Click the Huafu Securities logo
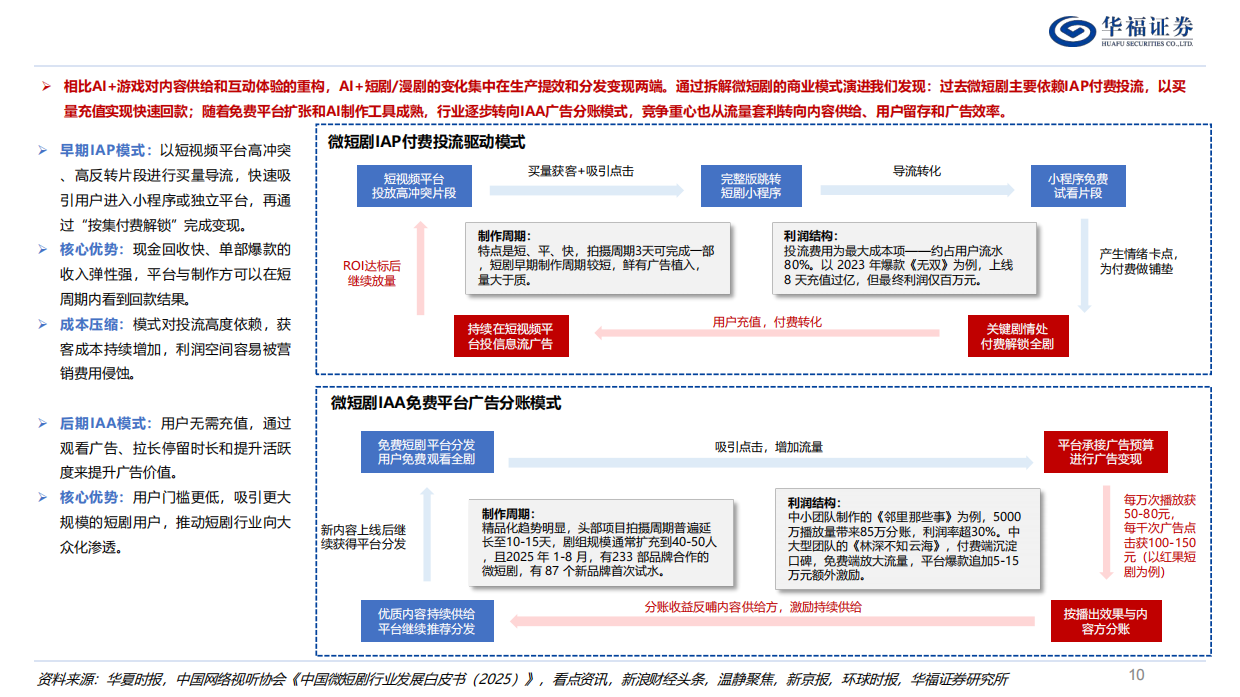This screenshot has height=697, width=1240. click(1122, 30)
